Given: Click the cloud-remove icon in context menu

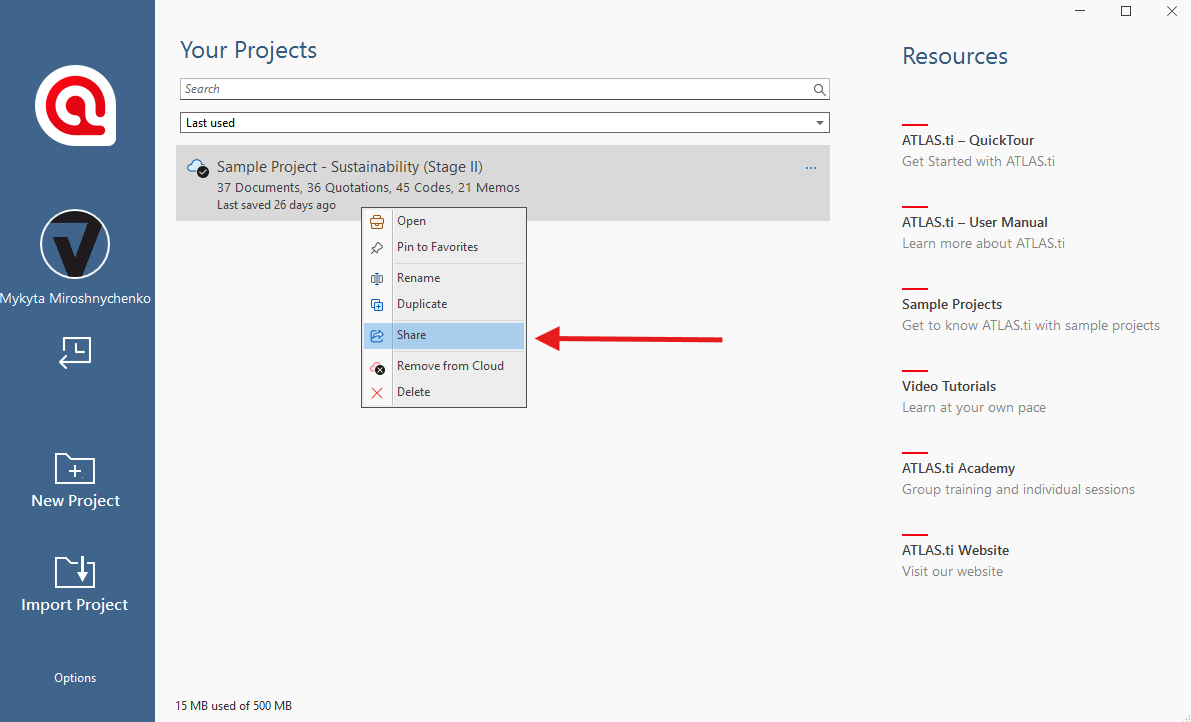Looking at the screenshot, I should click(377, 368).
